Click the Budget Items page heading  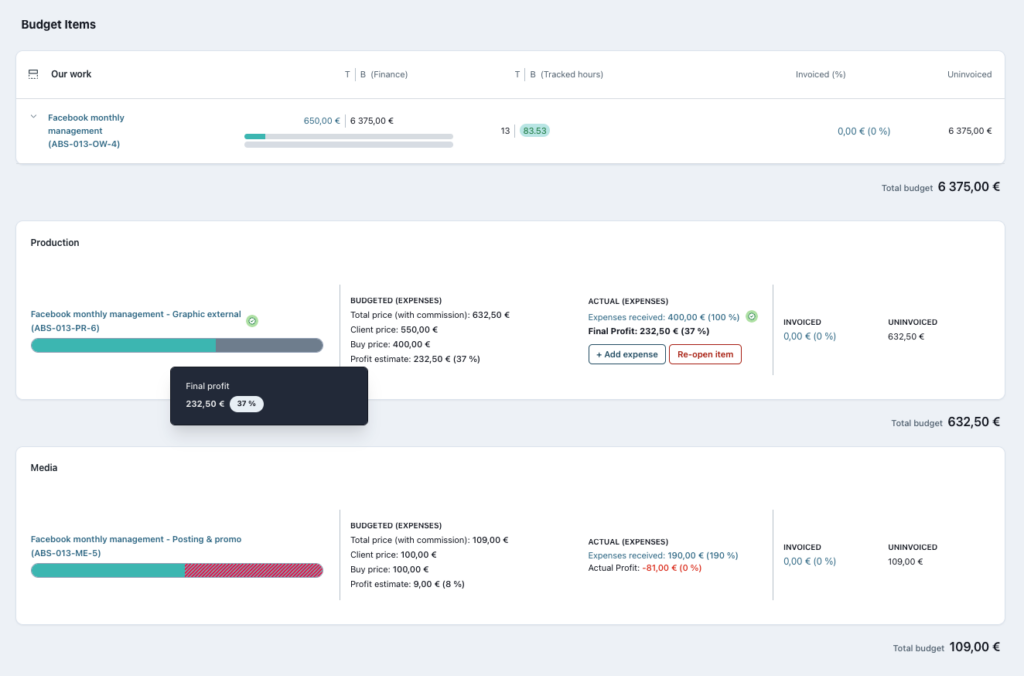pos(58,24)
